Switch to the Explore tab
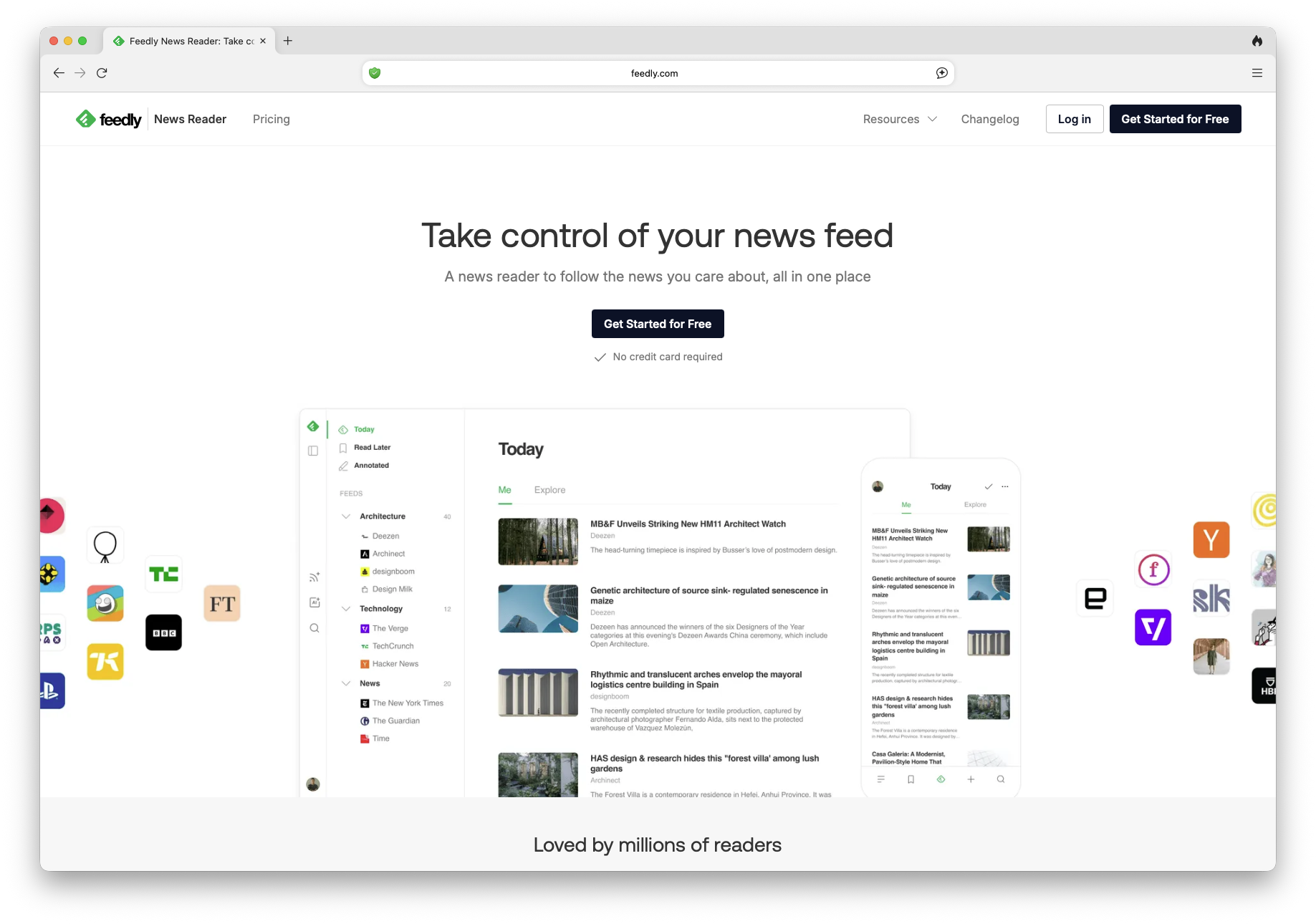The image size is (1316, 924). tap(549, 490)
